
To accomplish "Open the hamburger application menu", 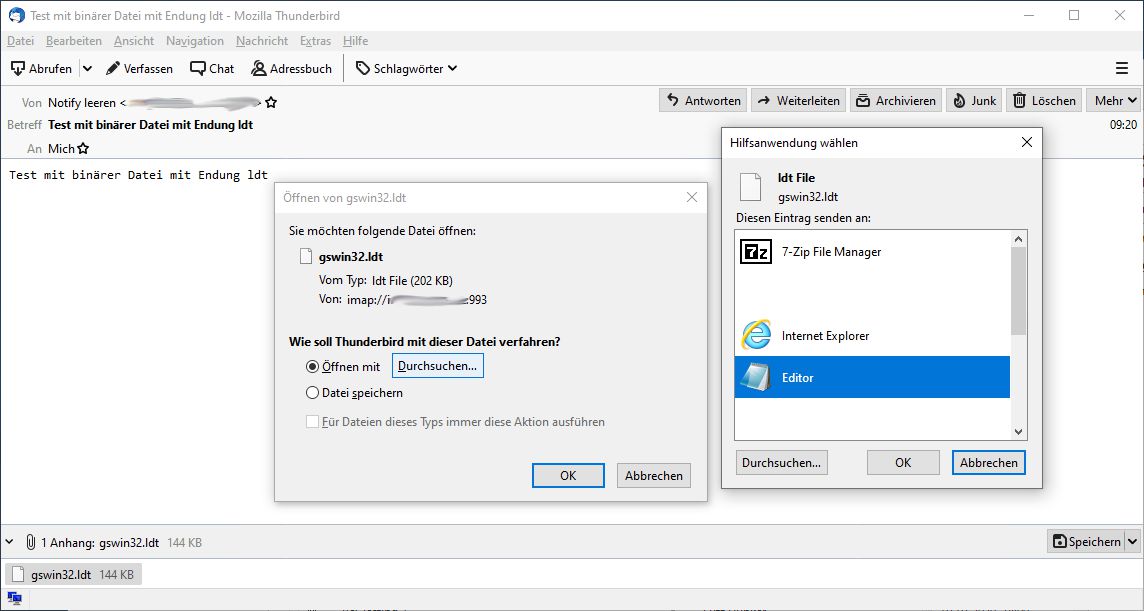I will pyautogui.click(x=1122, y=69).
